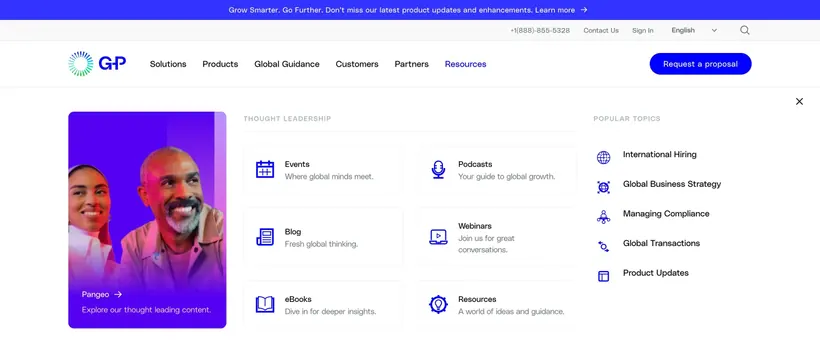Click the Product Updates layout icon

pyautogui.click(x=603, y=276)
